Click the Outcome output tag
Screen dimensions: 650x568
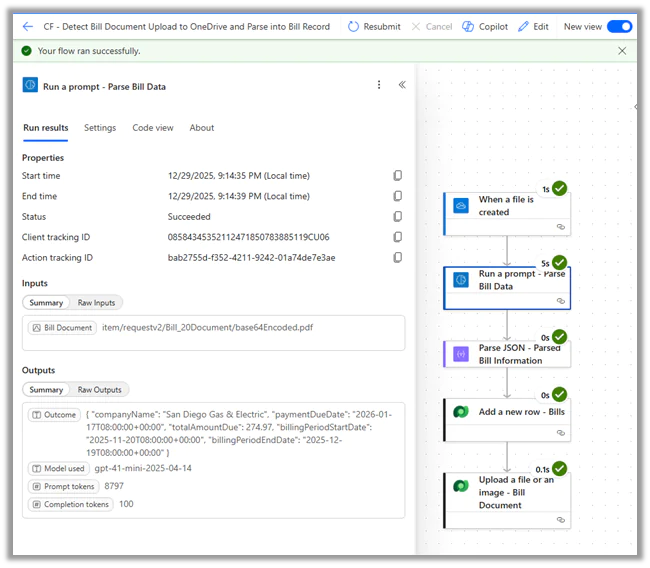[x=54, y=415]
